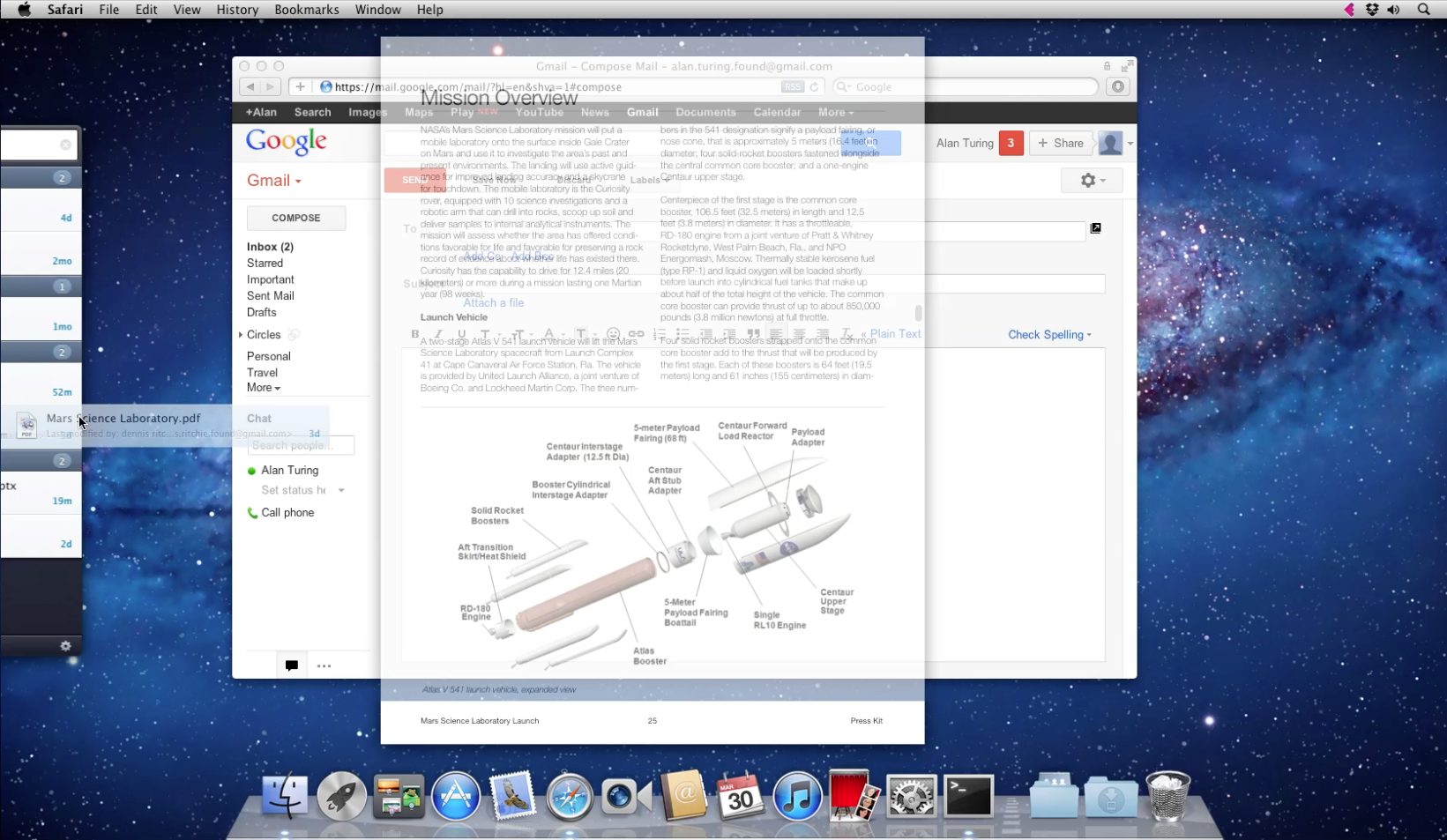Open the Applications folder stack in Dock
Screen dimensions: 1447x840
pyautogui.click(x=1054, y=797)
